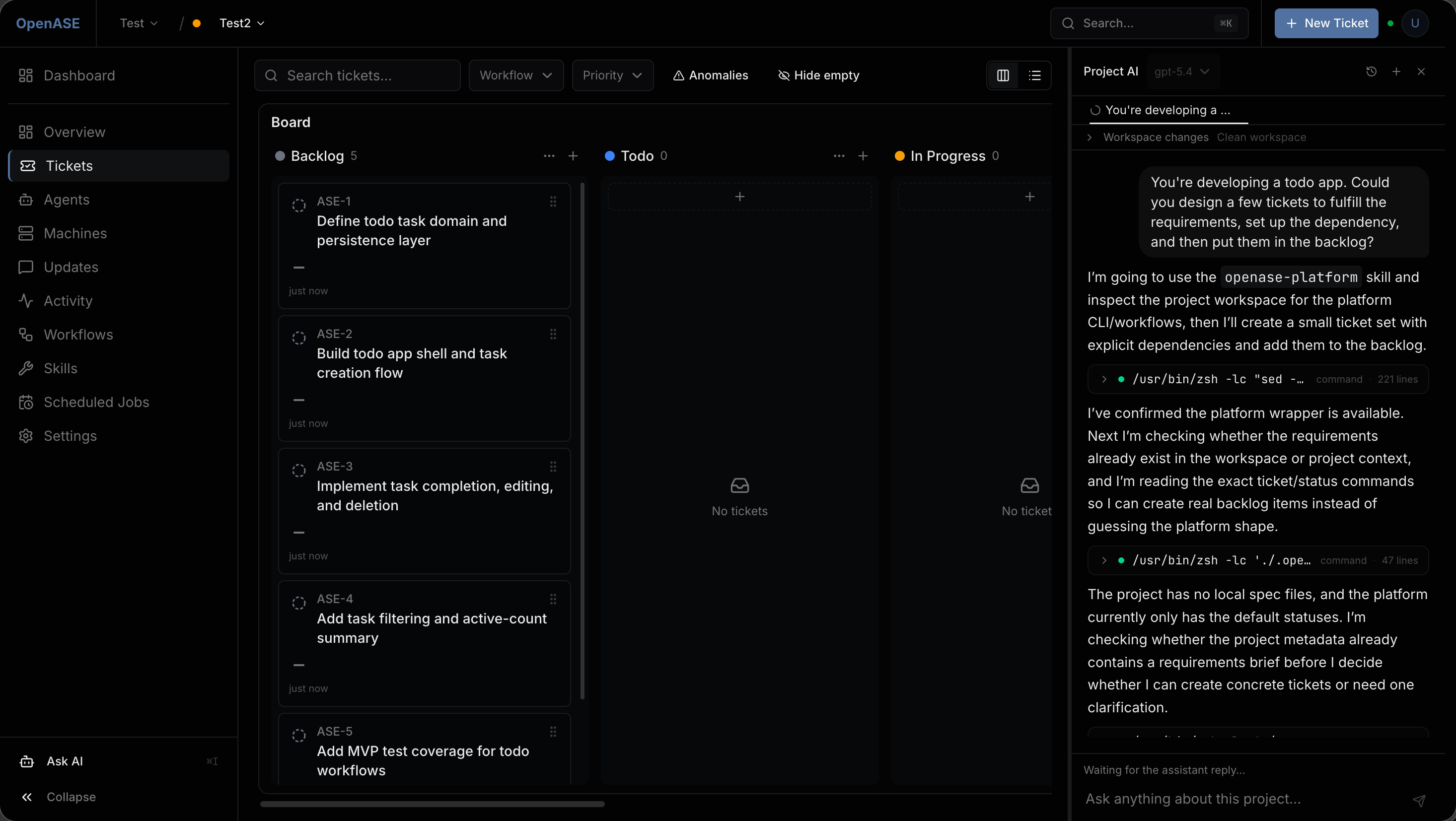Click the board horizontal scrollbar
Image resolution: width=1456 pixels, height=821 pixels.
432,804
